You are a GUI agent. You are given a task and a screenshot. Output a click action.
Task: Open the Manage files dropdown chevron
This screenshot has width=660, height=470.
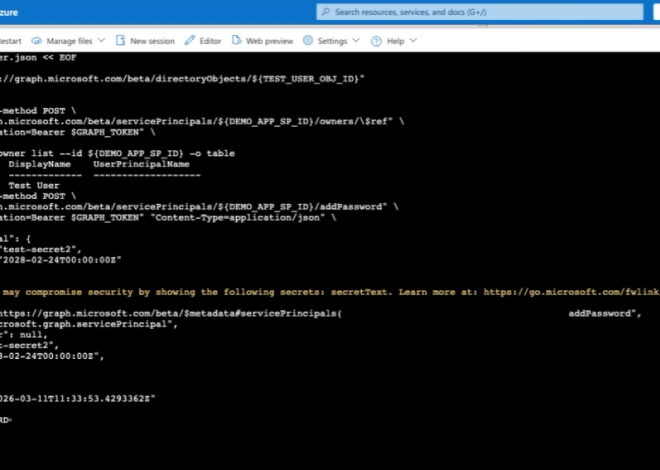(x=101, y=40)
